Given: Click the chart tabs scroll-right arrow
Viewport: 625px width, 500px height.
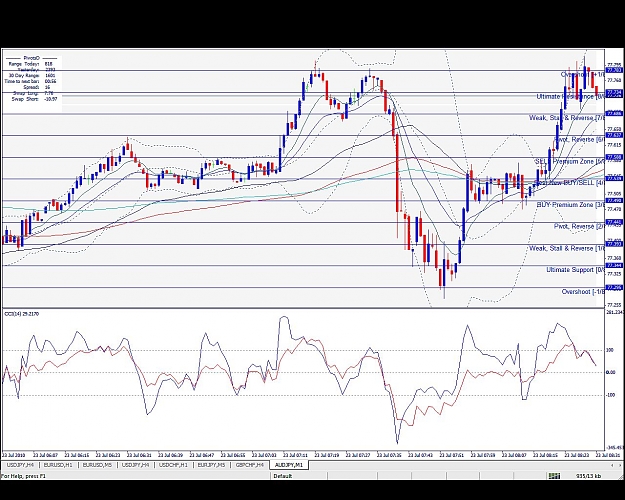Looking at the screenshot, I should tap(620, 465).
